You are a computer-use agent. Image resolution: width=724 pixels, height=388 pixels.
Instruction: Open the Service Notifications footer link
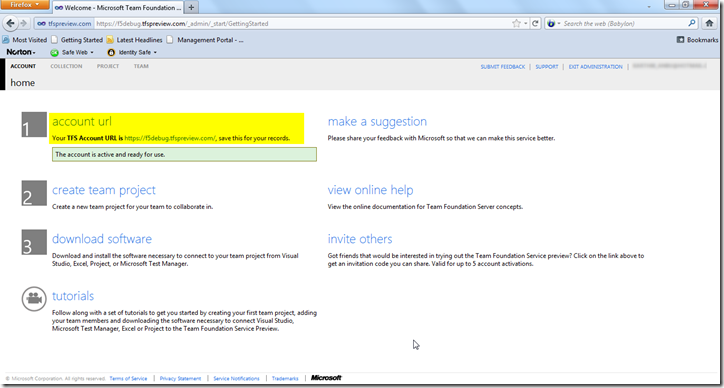236,378
